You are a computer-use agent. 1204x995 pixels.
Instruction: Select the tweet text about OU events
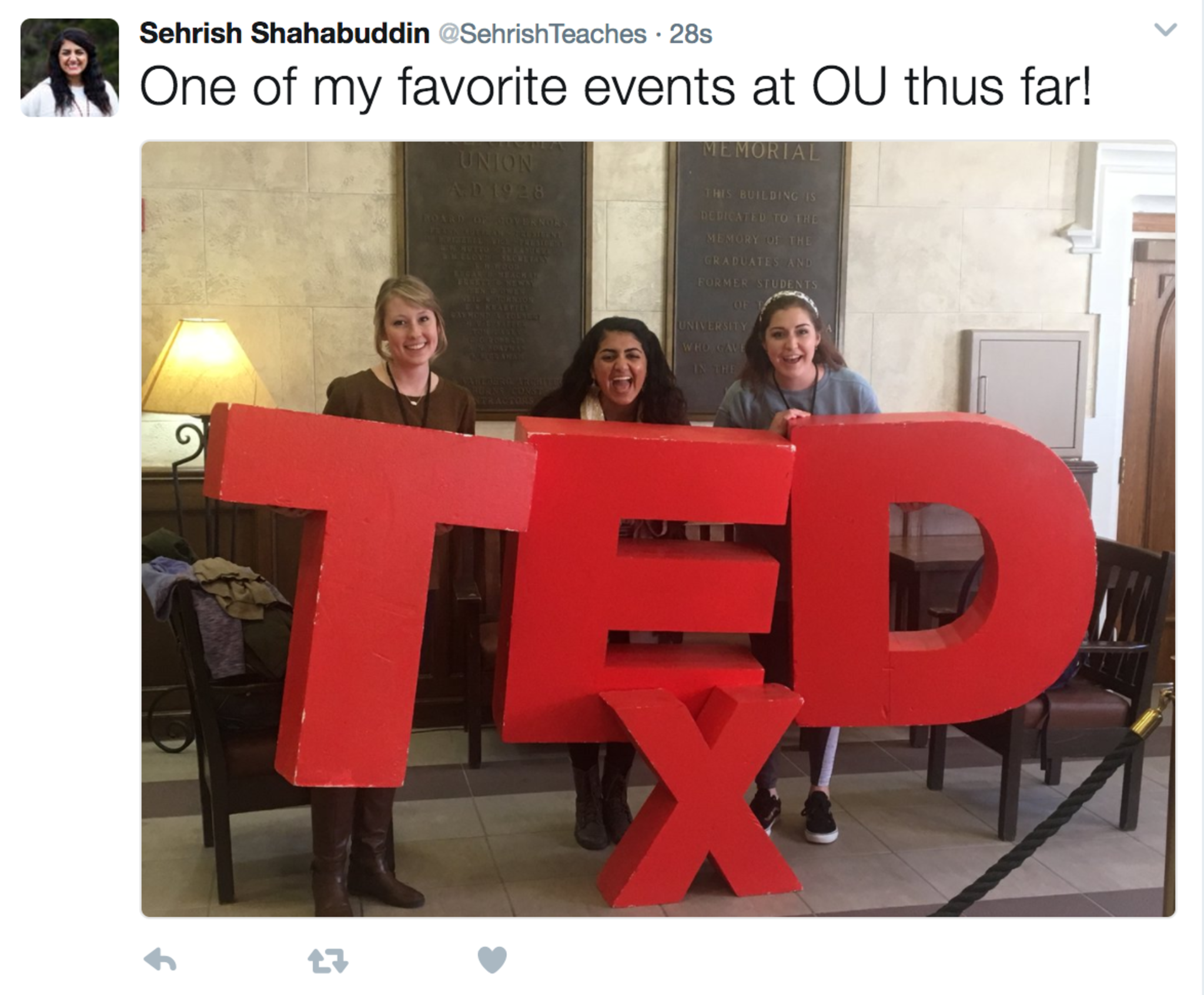[x=615, y=87]
